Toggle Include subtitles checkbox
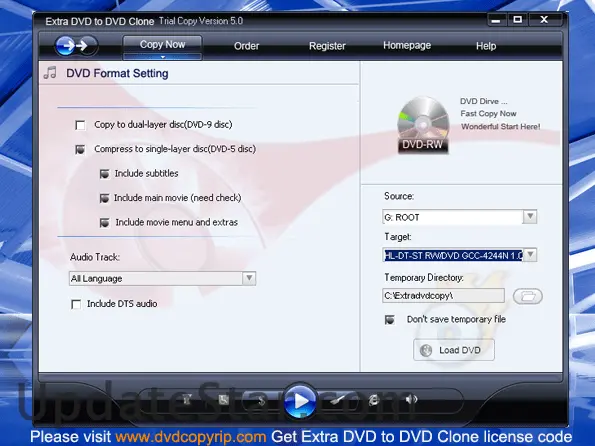The height and width of the screenshot is (446, 595). pos(104,174)
